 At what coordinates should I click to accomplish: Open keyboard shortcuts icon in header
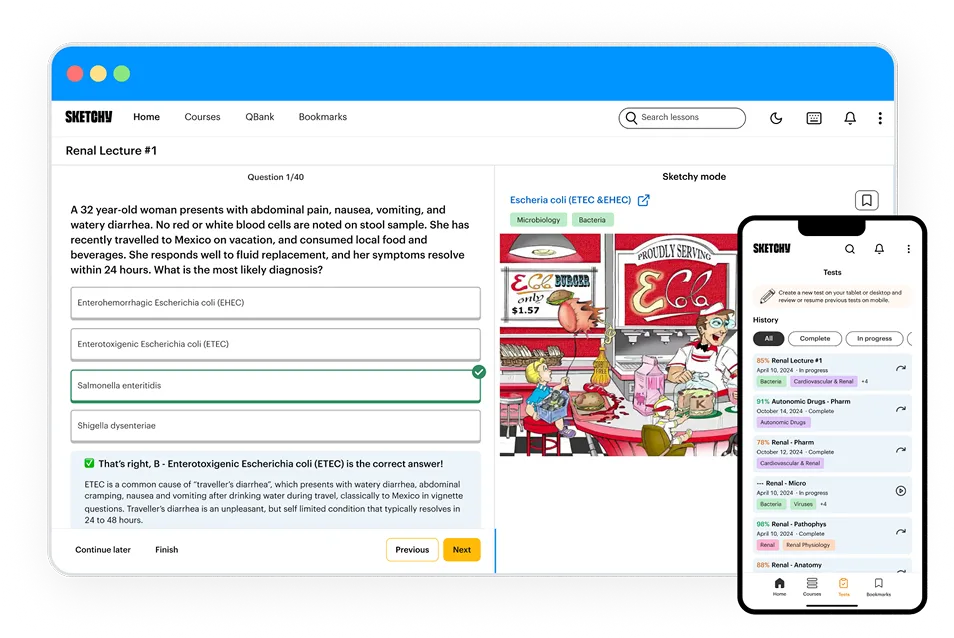coord(813,118)
